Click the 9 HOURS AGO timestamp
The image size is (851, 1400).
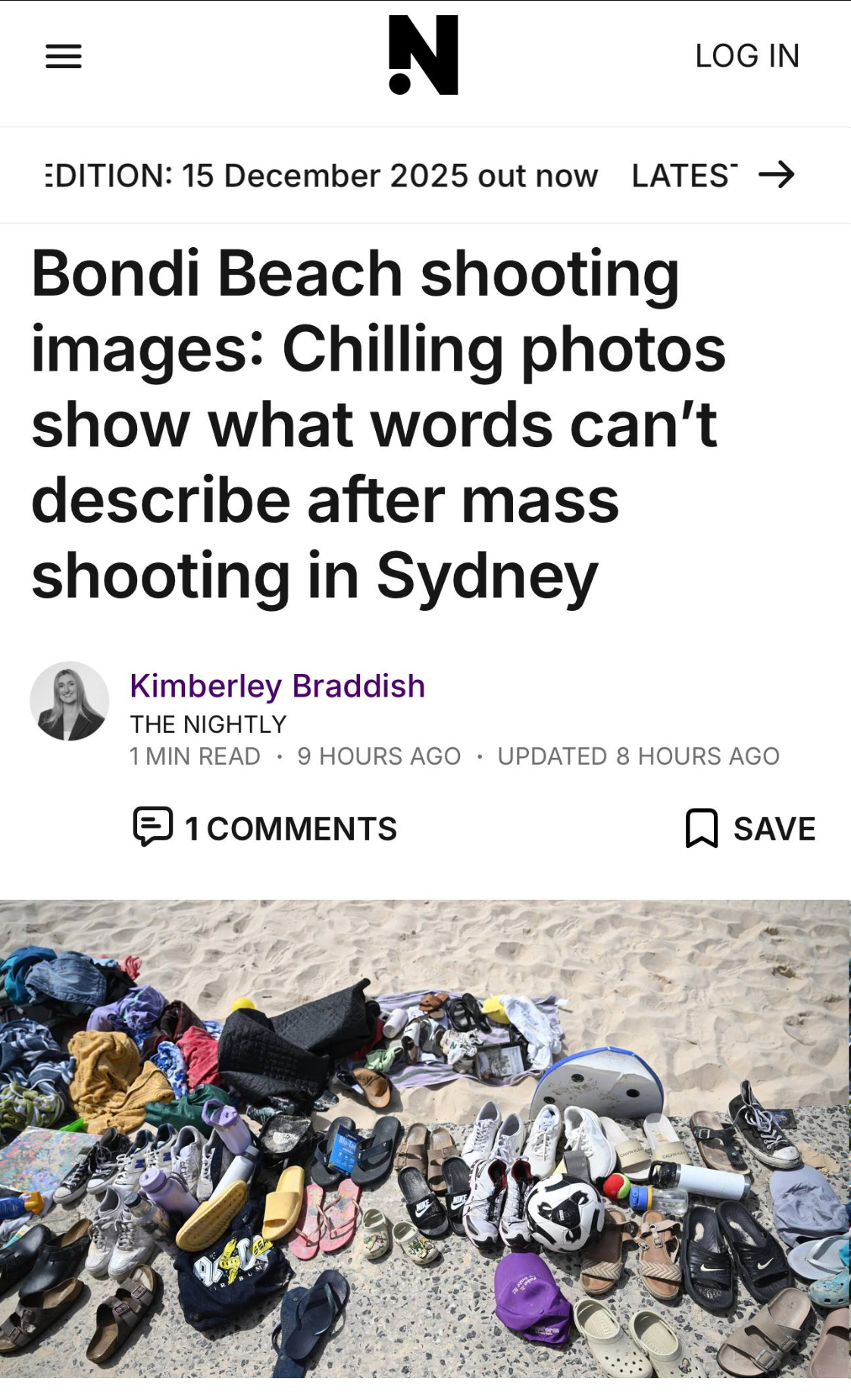379,756
